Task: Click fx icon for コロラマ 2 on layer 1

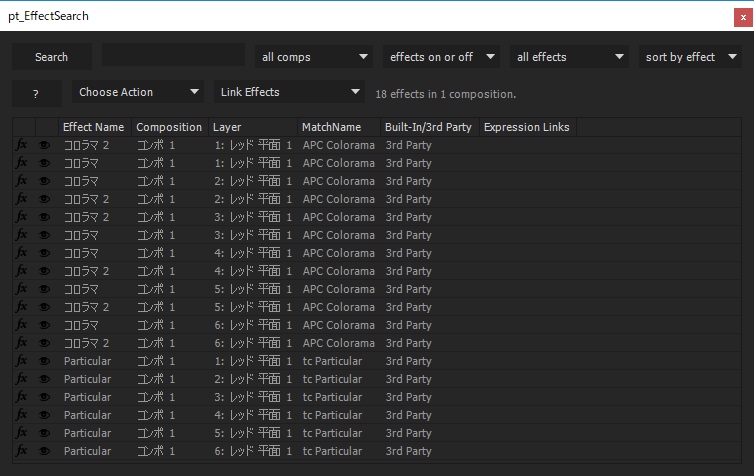Action: 22,145
